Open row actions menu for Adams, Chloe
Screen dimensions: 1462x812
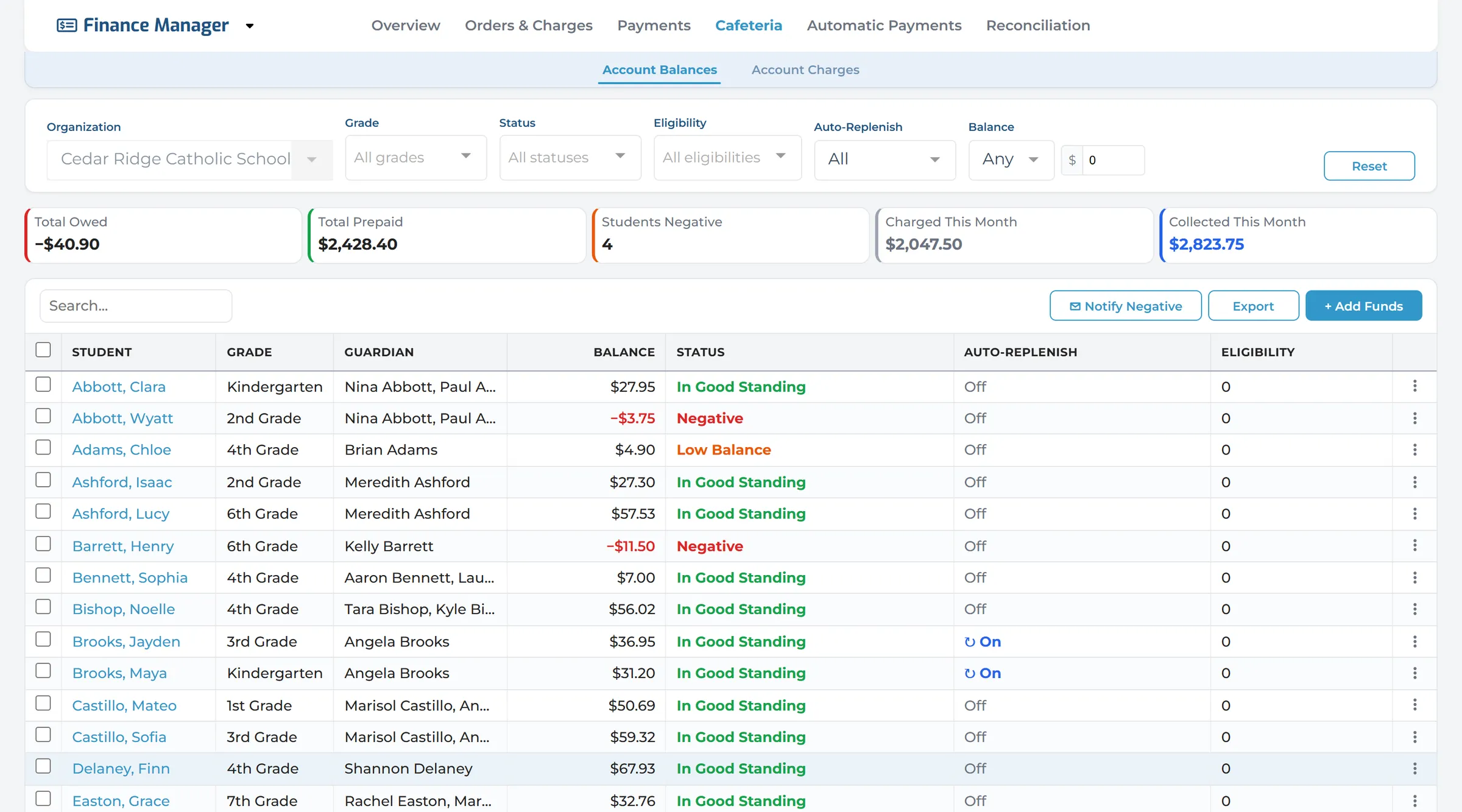pos(1414,450)
